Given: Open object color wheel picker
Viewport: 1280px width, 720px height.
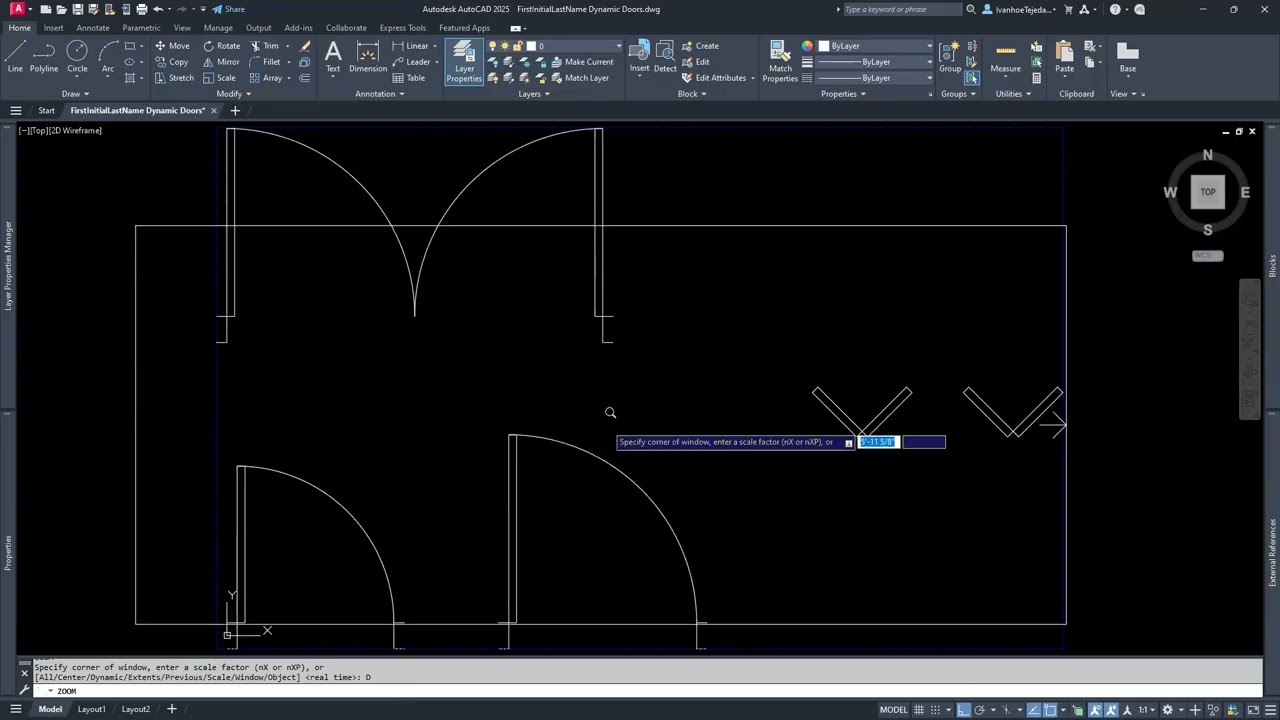Looking at the screenshot, I should [x=807, y=46].
